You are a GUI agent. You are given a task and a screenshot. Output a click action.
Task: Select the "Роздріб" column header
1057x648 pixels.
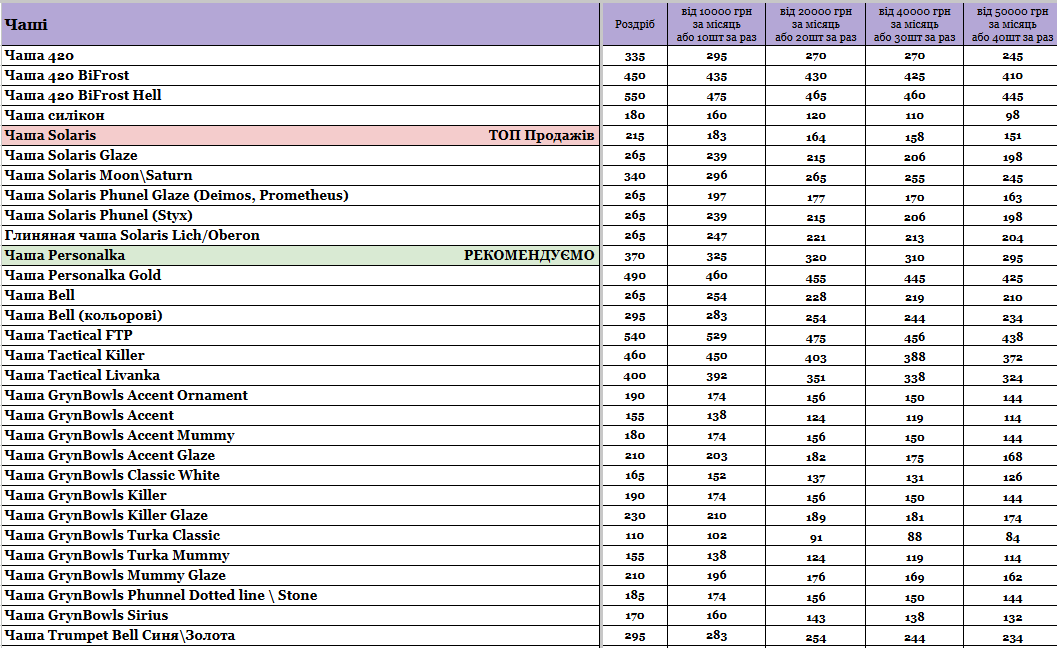[x=635, y=24]
